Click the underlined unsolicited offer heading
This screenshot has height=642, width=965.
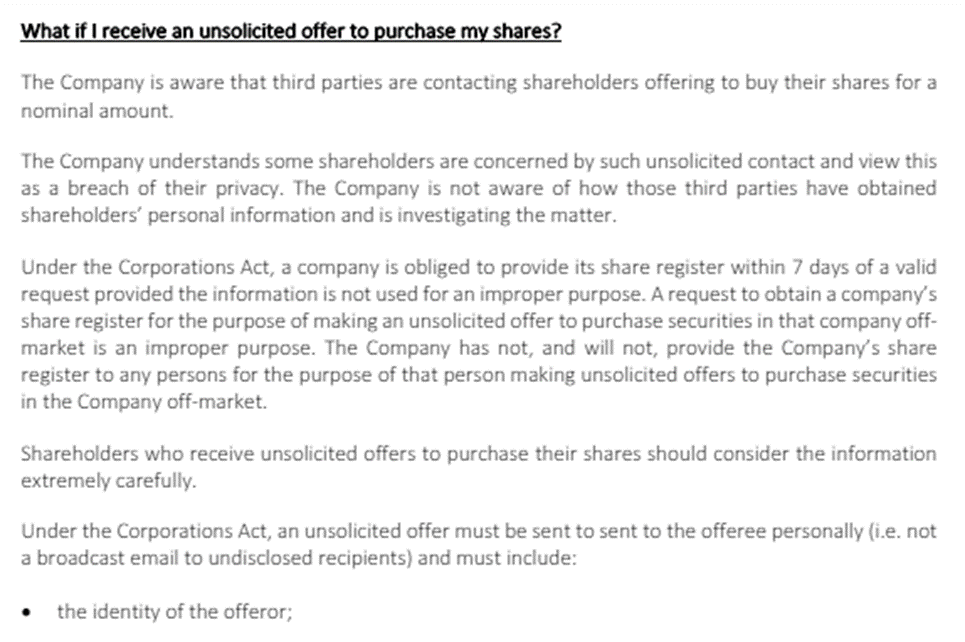coord(291,31)
